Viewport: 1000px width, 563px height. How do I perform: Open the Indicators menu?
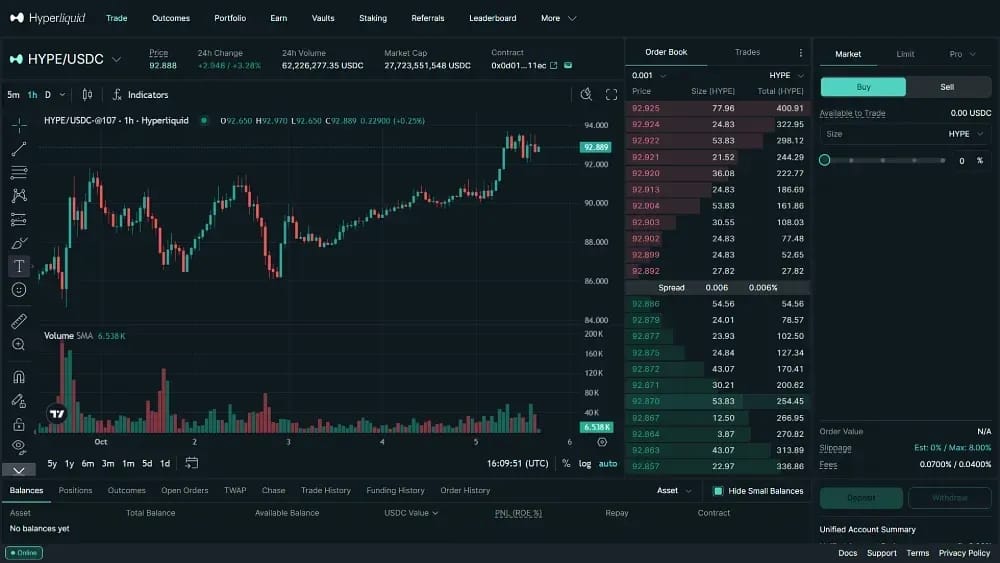point(140,94)
